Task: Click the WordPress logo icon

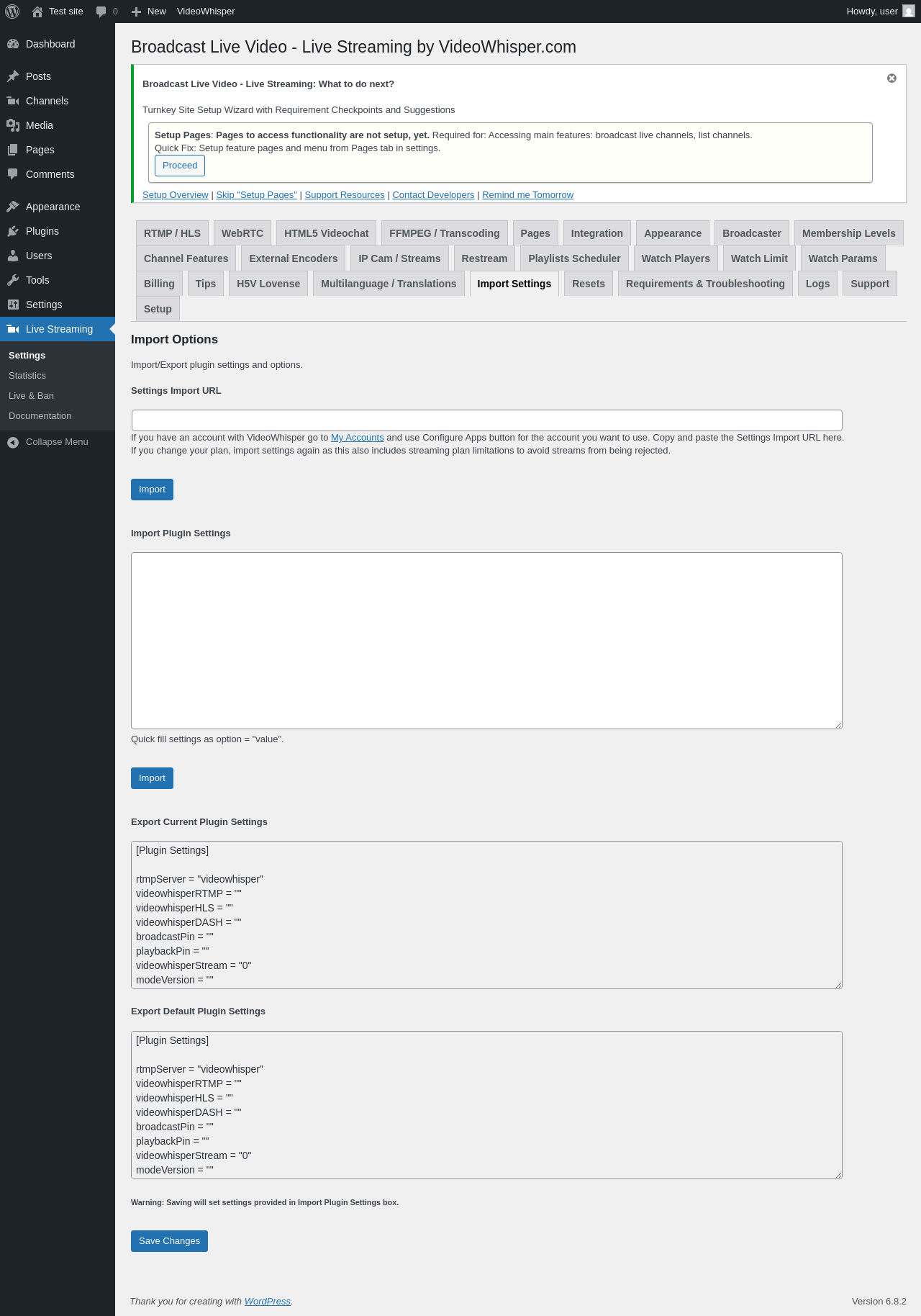Action: pos(12,12)
